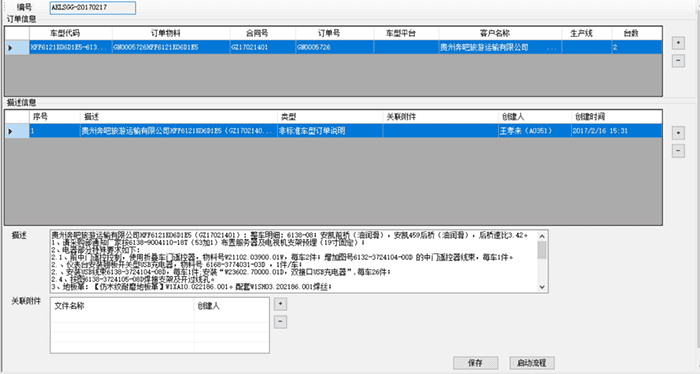Select the vehicle code cell KFF6121KD6D1E5-613...

coord(71,47)
